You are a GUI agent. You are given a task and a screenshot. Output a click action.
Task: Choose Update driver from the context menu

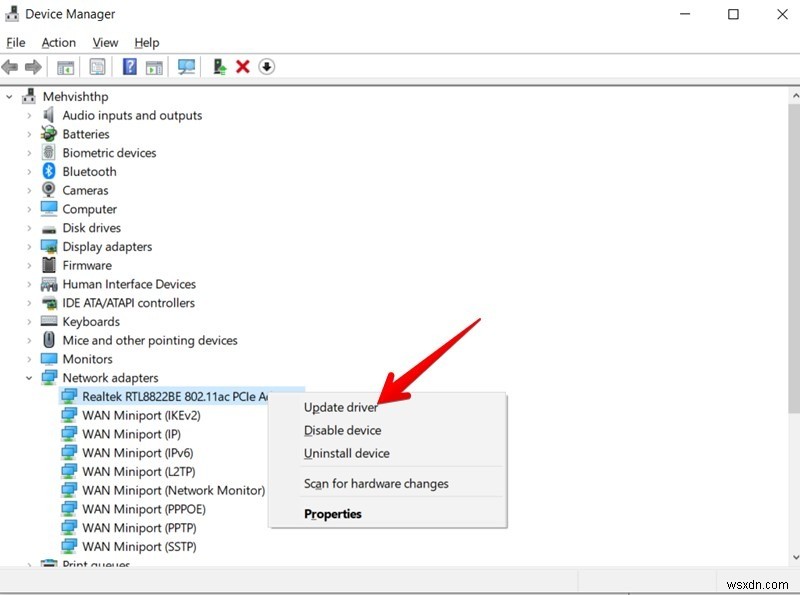340,407
